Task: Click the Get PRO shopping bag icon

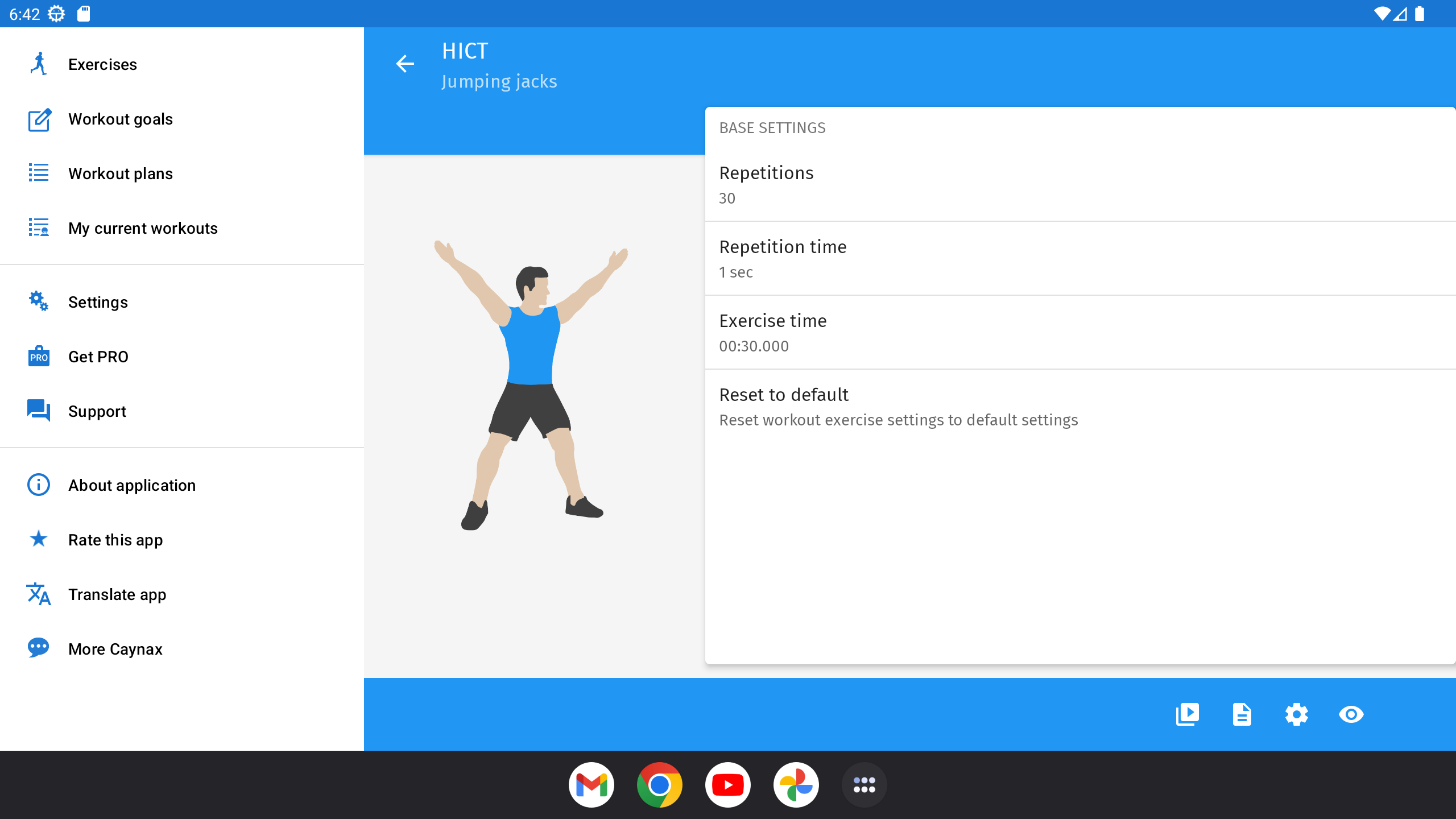Action: [39, 356]
